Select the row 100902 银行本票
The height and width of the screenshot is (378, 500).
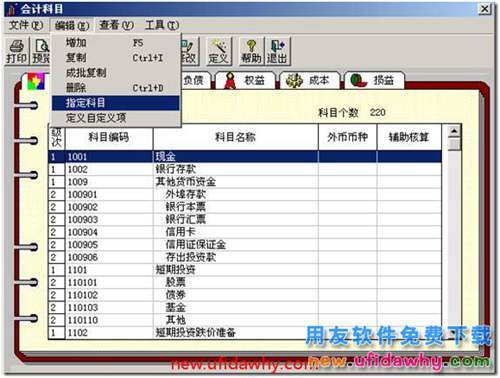[x=245, y=207]
